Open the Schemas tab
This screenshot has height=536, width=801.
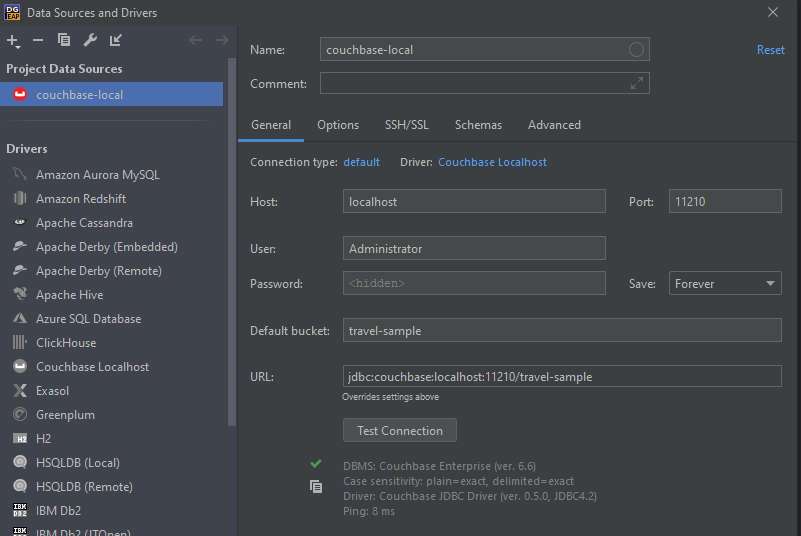pyautogui.click(x=478, y=125)
